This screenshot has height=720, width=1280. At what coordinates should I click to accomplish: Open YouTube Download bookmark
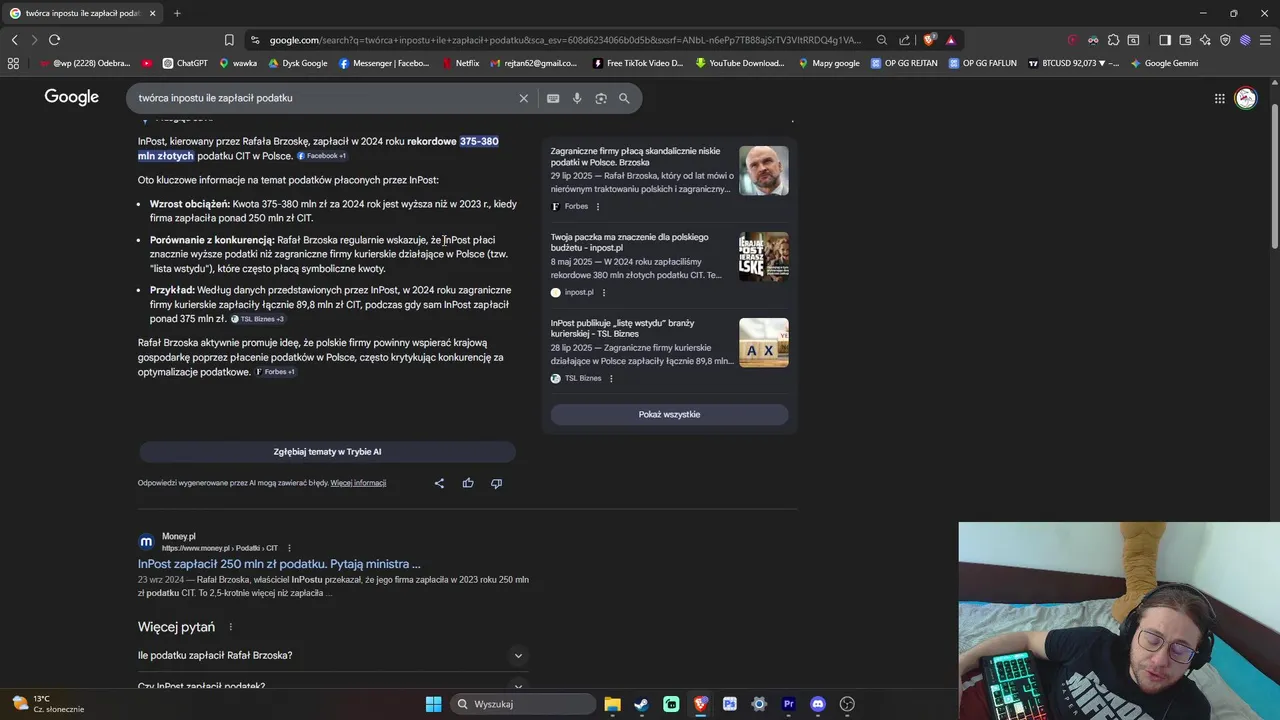(x=740, y=63)
